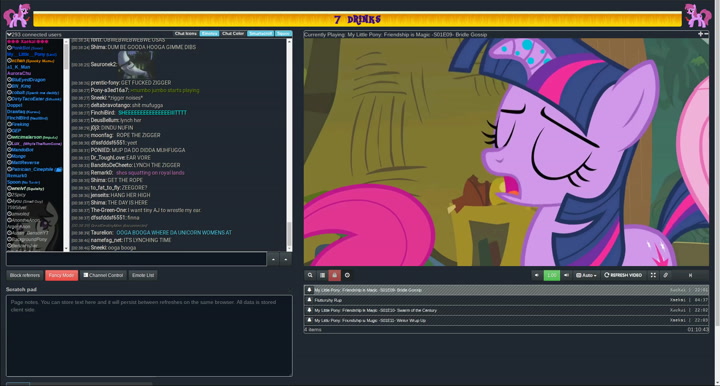Click the red playlist lock icon

tap(334, 275)
